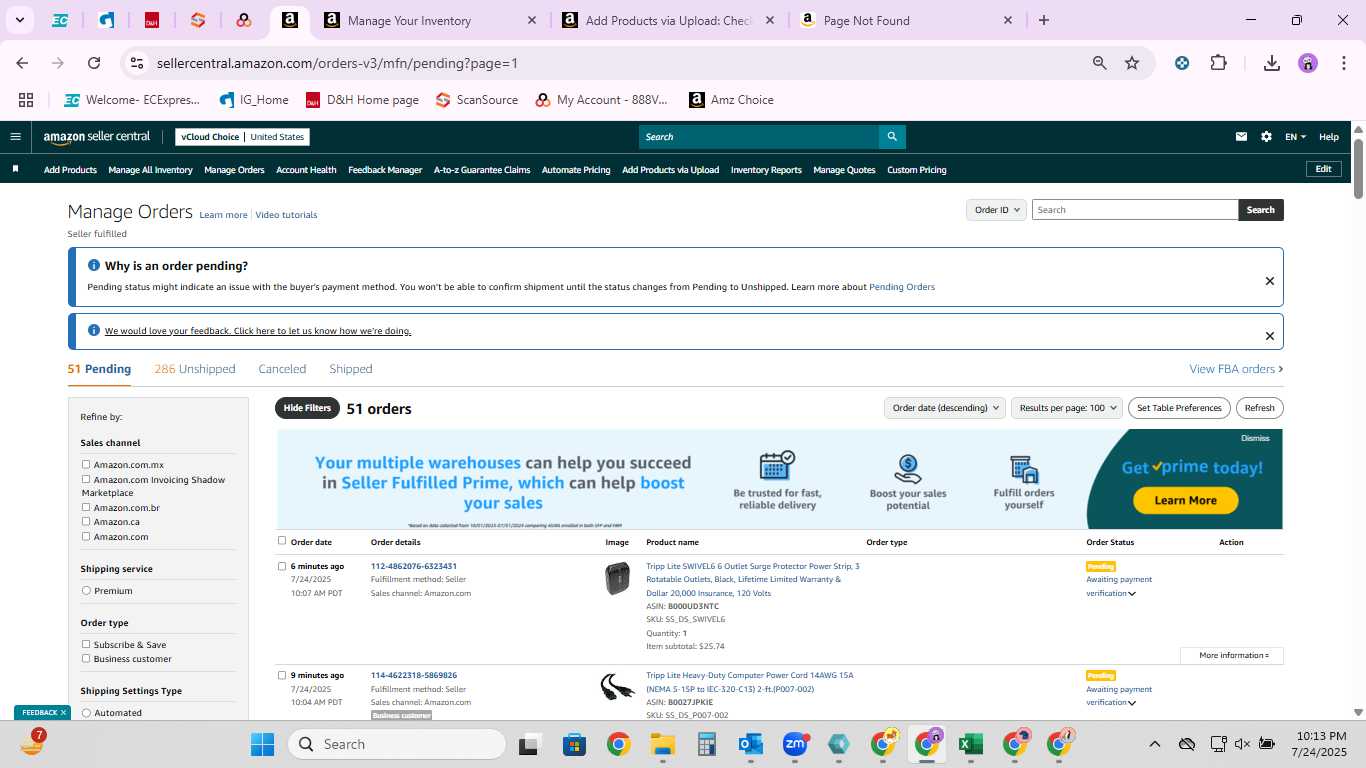Dismiss the feedback request banner
This screenshot has width=1366, height=768.
1270,336
